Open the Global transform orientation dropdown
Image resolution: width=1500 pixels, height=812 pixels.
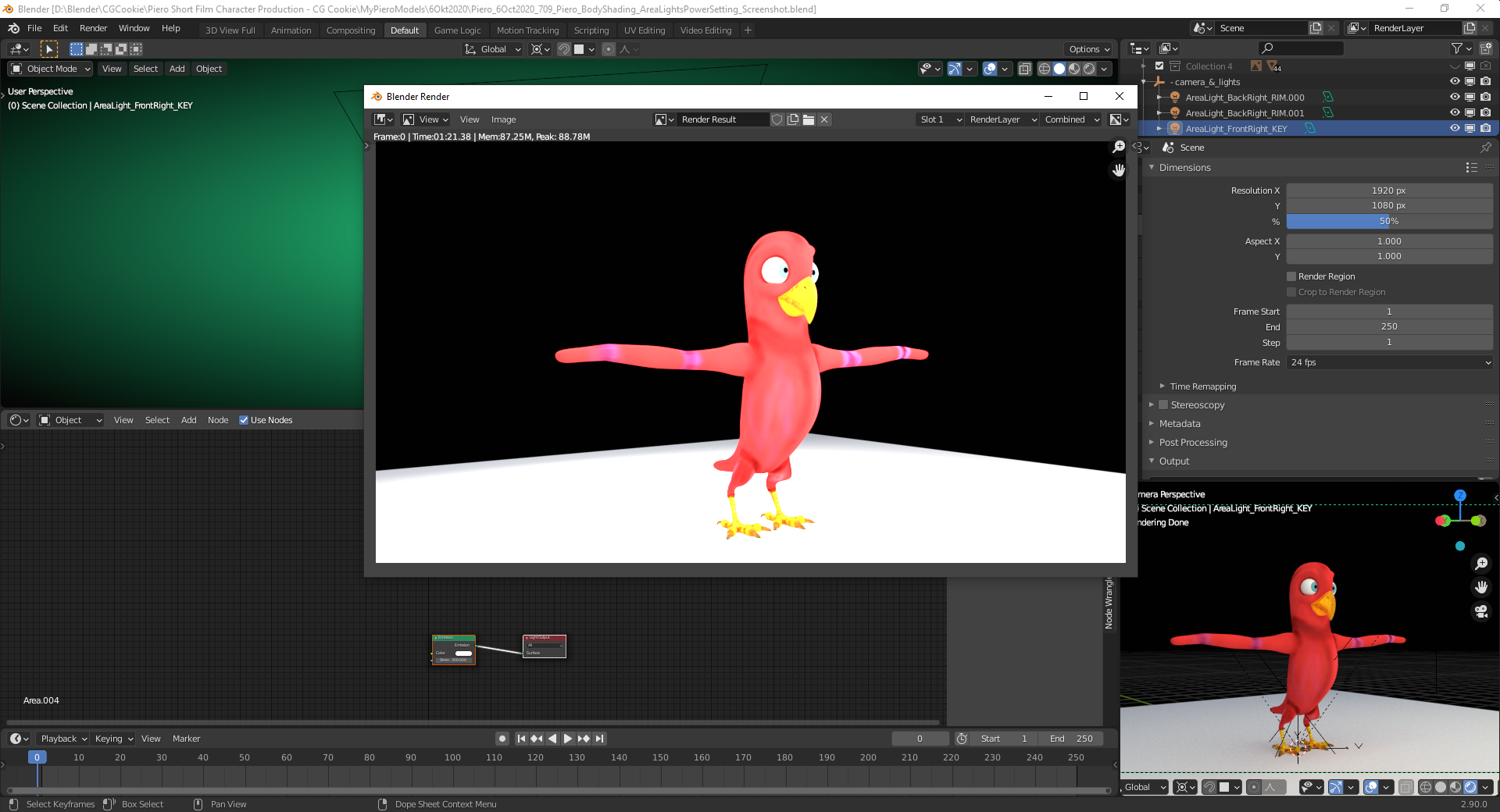click(x=493, y=49)
